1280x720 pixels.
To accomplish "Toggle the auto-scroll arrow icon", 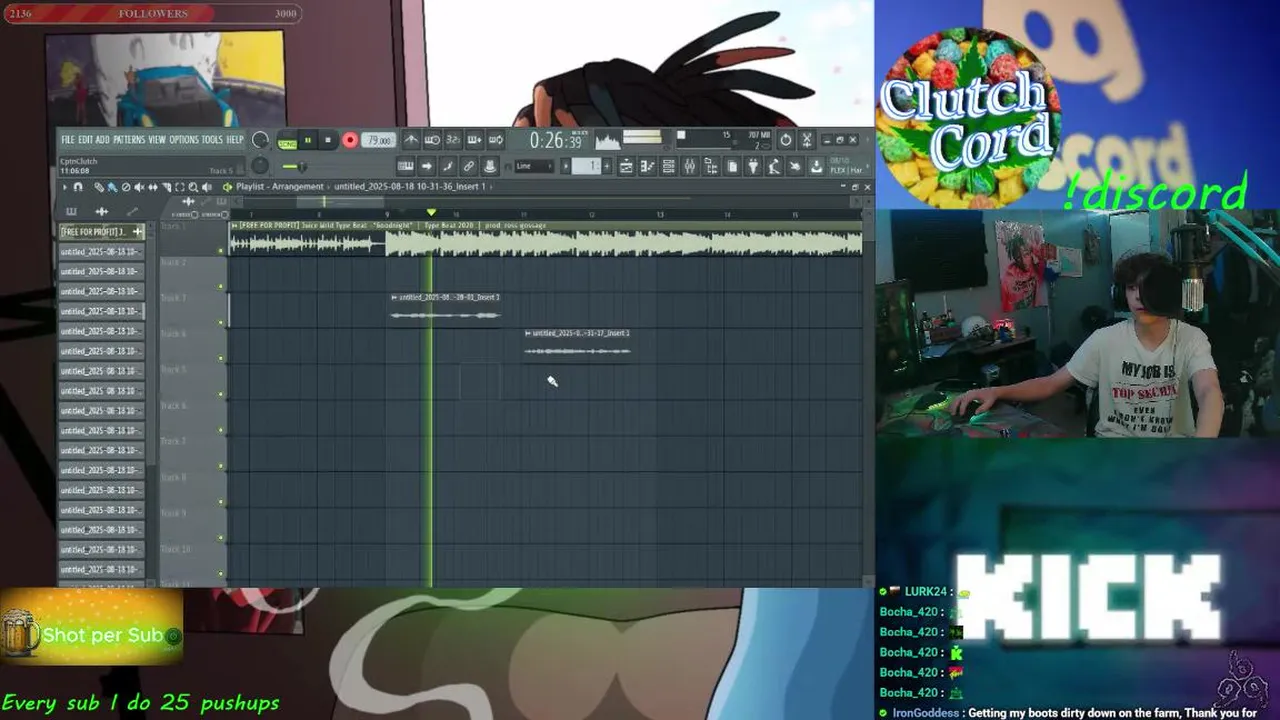I will click(427, 166).
